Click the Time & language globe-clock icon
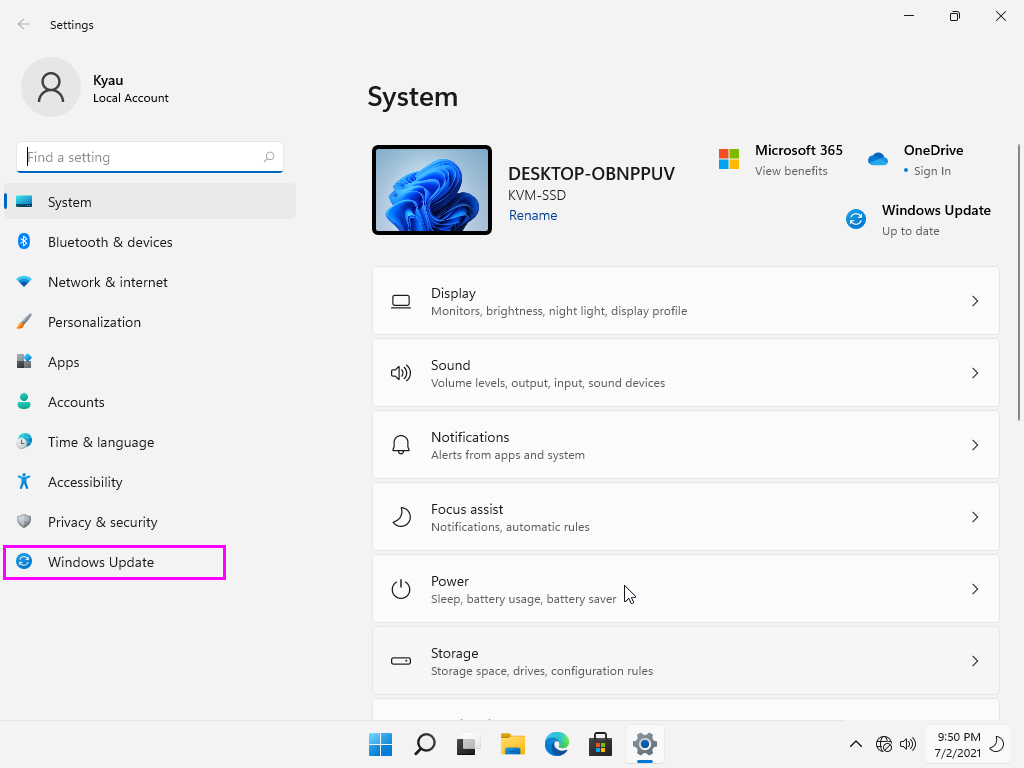This screenshot has width=1024, height=768. (24, 441)
